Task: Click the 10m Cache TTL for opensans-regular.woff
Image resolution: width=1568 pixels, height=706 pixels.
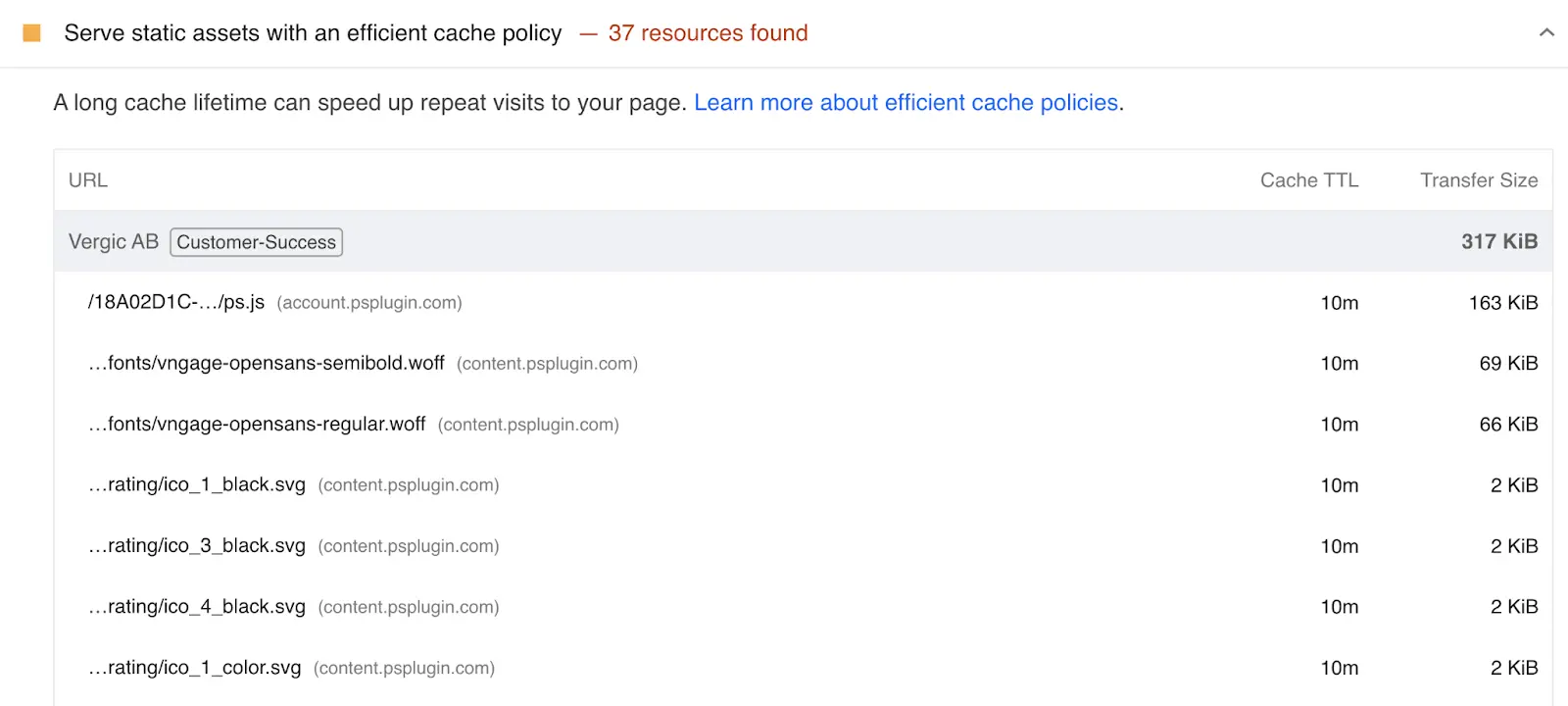Action: coord(1340,425)
